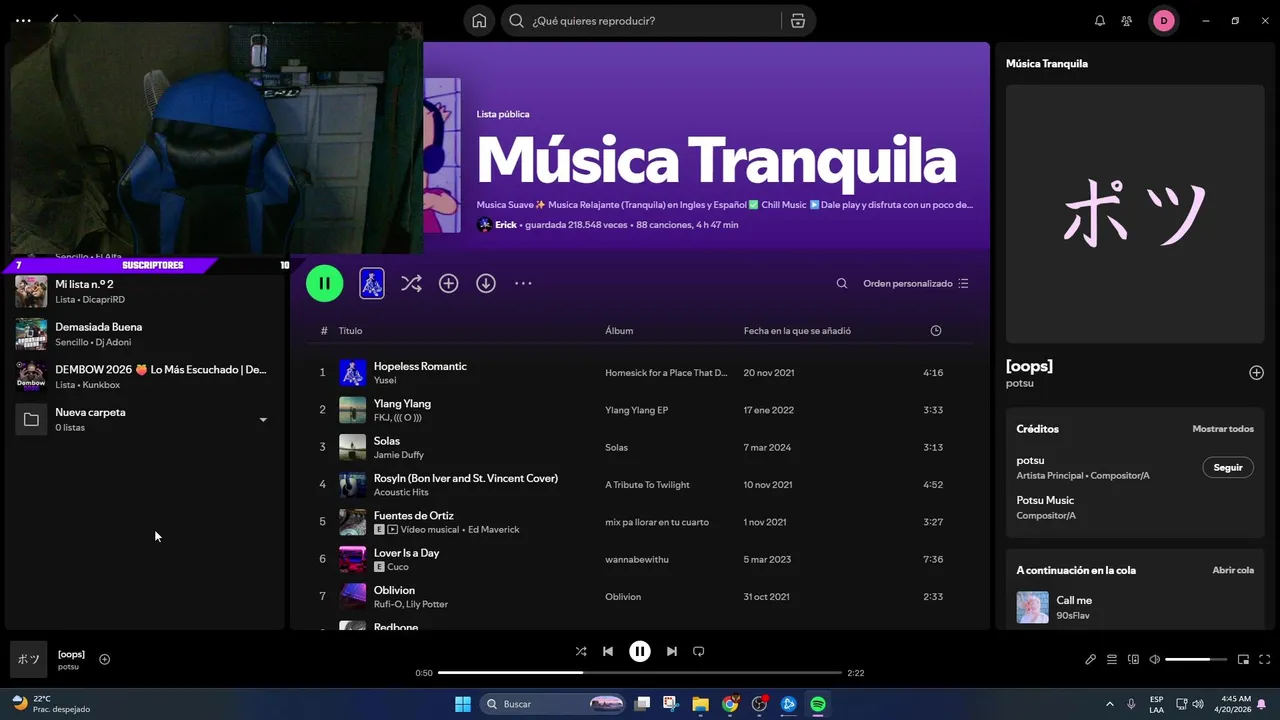The height and width of the screenshot is (720, 1280).
Task: Connect to a device icon
Action: tap(1134, 659)
